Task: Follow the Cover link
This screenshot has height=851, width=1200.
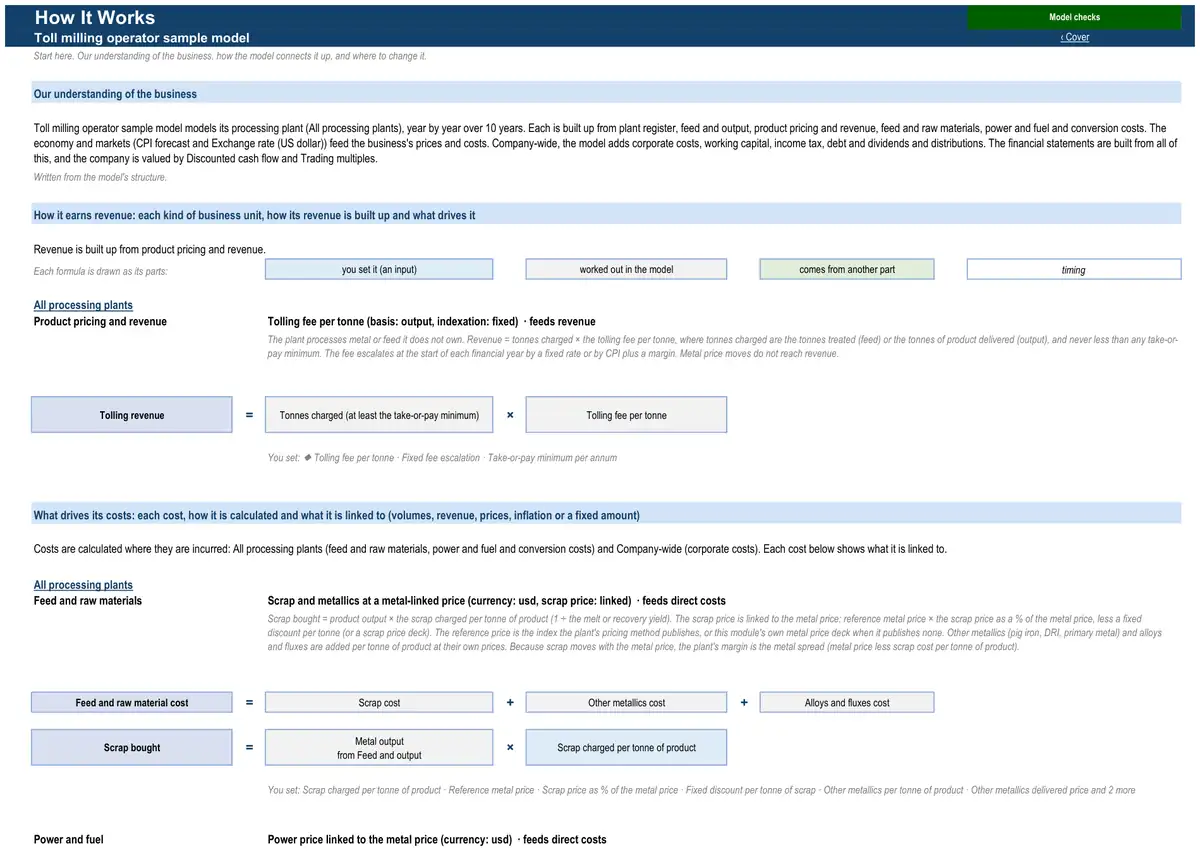Action: click(x=1075, y=37)
